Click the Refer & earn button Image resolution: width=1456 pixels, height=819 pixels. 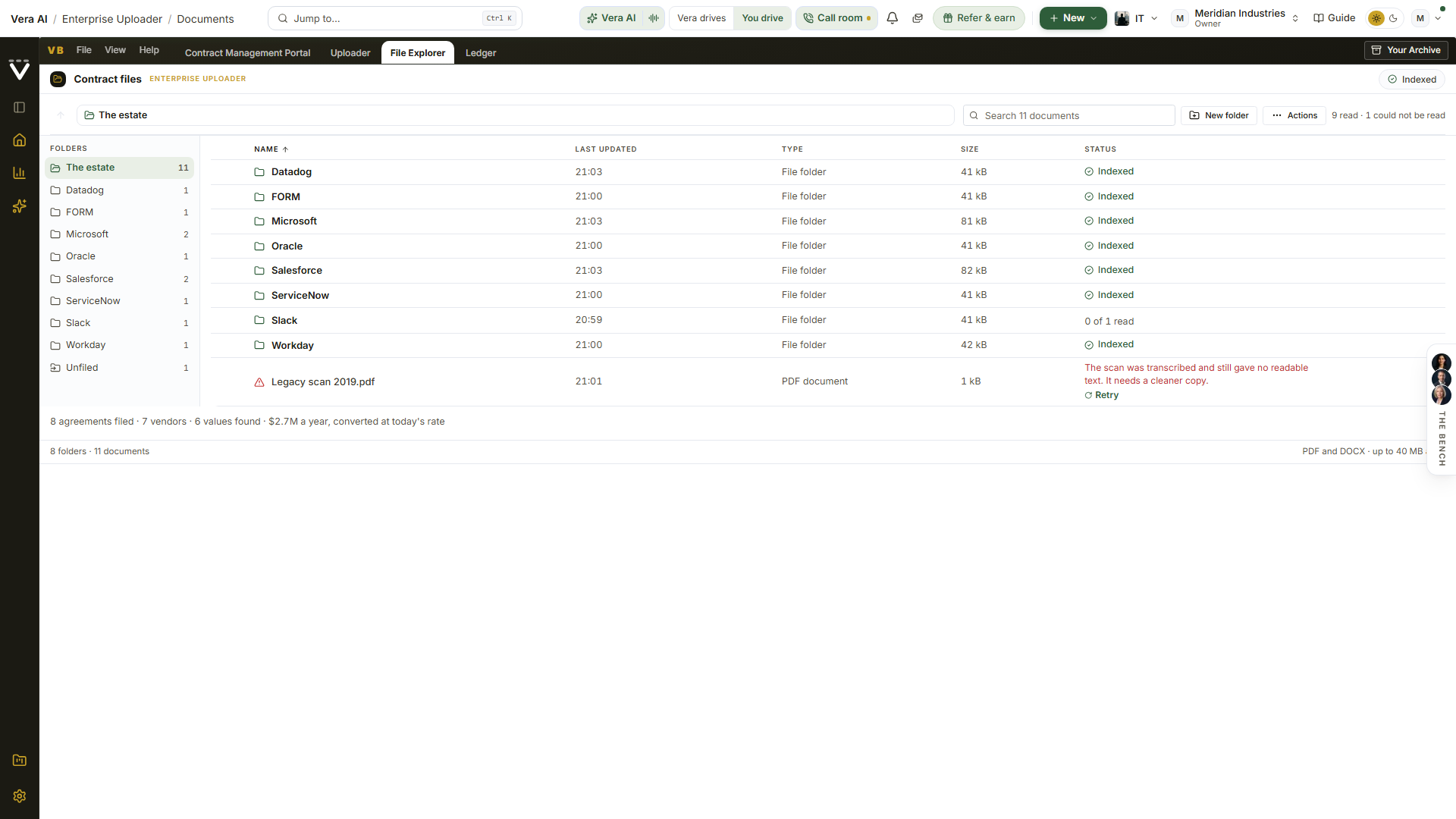pyautogui.click(x=979, y=18)
